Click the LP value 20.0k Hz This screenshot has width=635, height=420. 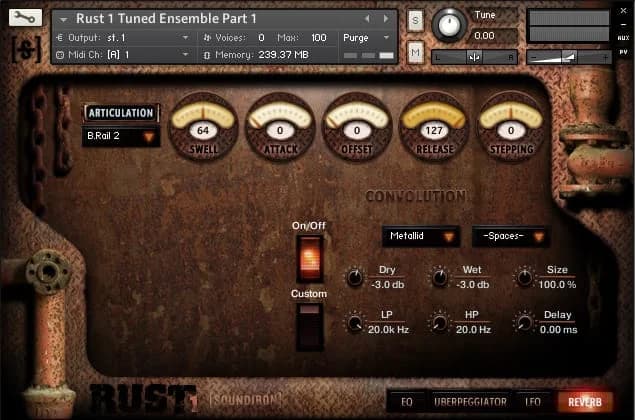(388, 330)
